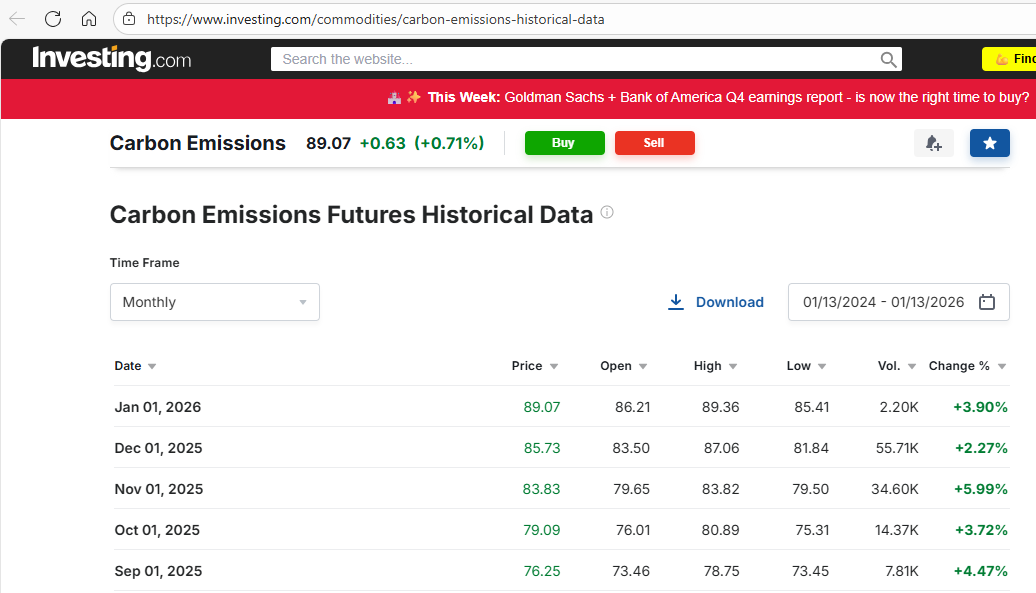The image size is (1036, 593).
Task: Open the Monthly time frame dropdown
Action: point(214,302)
